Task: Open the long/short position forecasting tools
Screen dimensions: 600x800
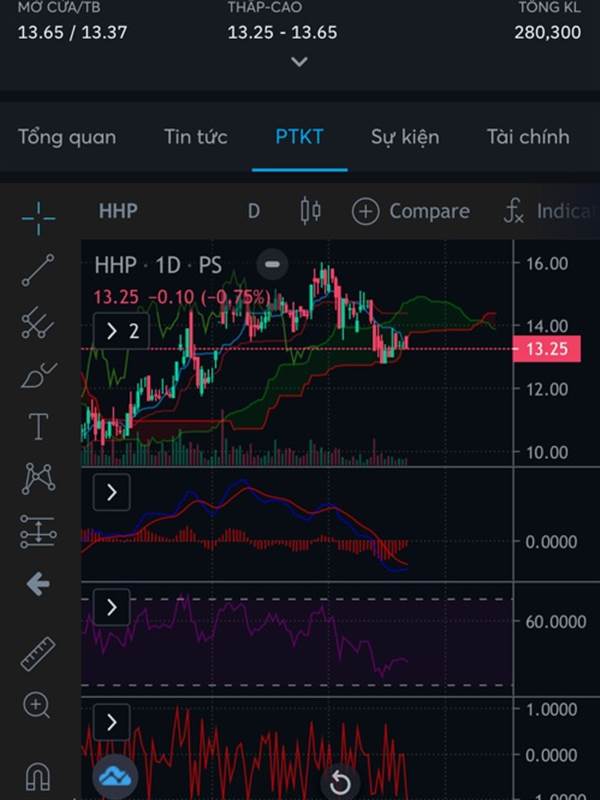Action: tap(38, 531)
